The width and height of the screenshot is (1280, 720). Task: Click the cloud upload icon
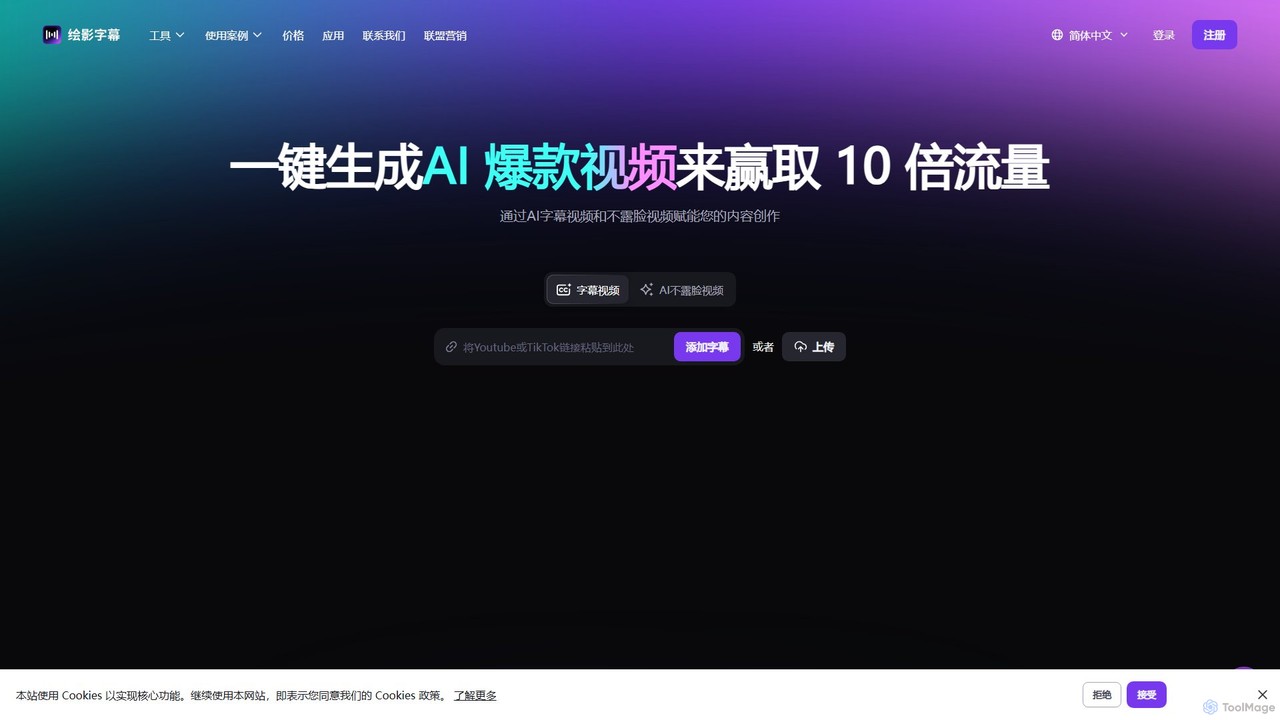pos(800,347)
